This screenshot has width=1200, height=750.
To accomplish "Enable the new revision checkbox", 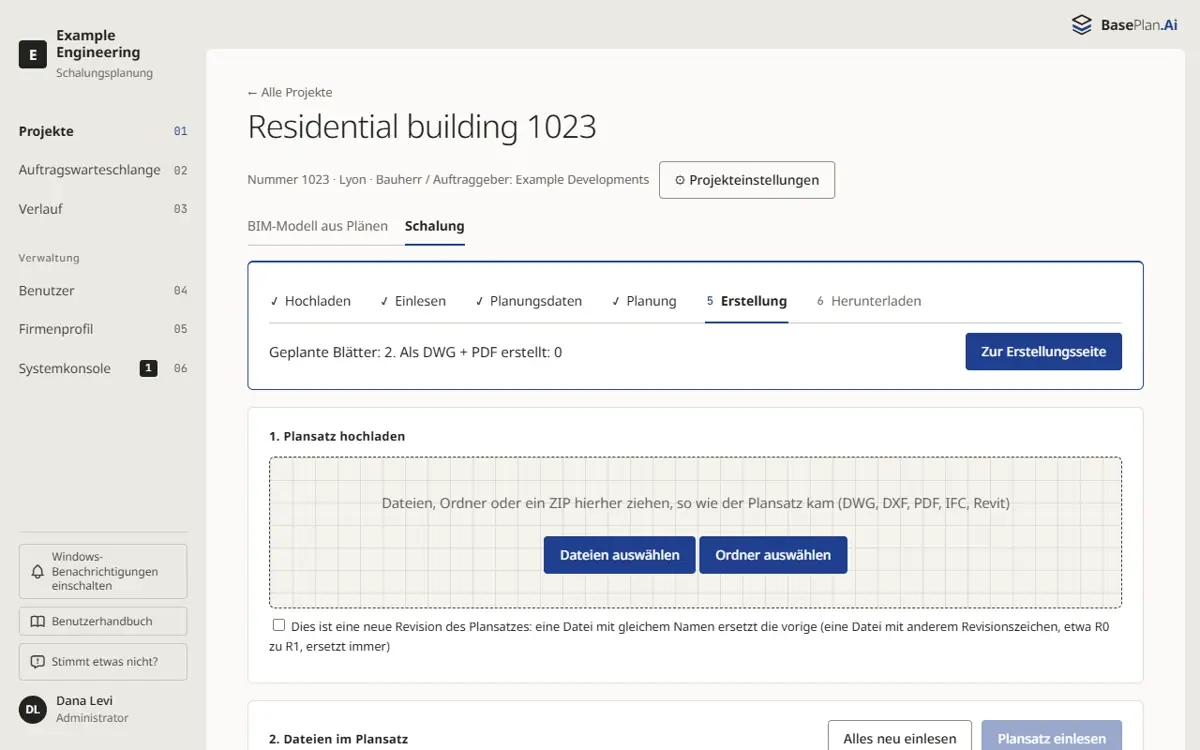I will click(279, 626).
